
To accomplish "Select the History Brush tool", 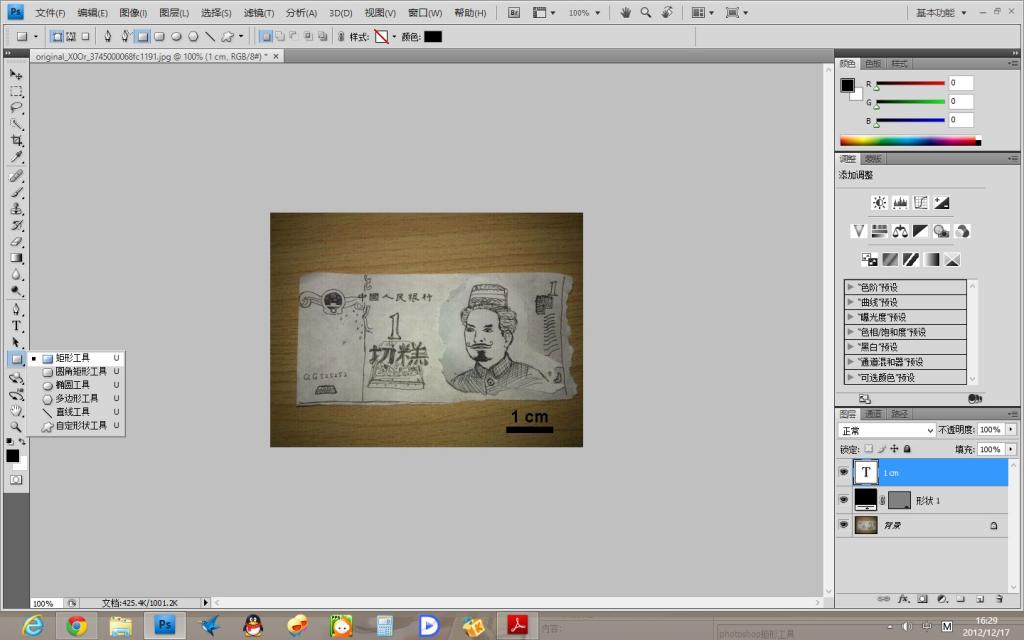I will 16,225.
